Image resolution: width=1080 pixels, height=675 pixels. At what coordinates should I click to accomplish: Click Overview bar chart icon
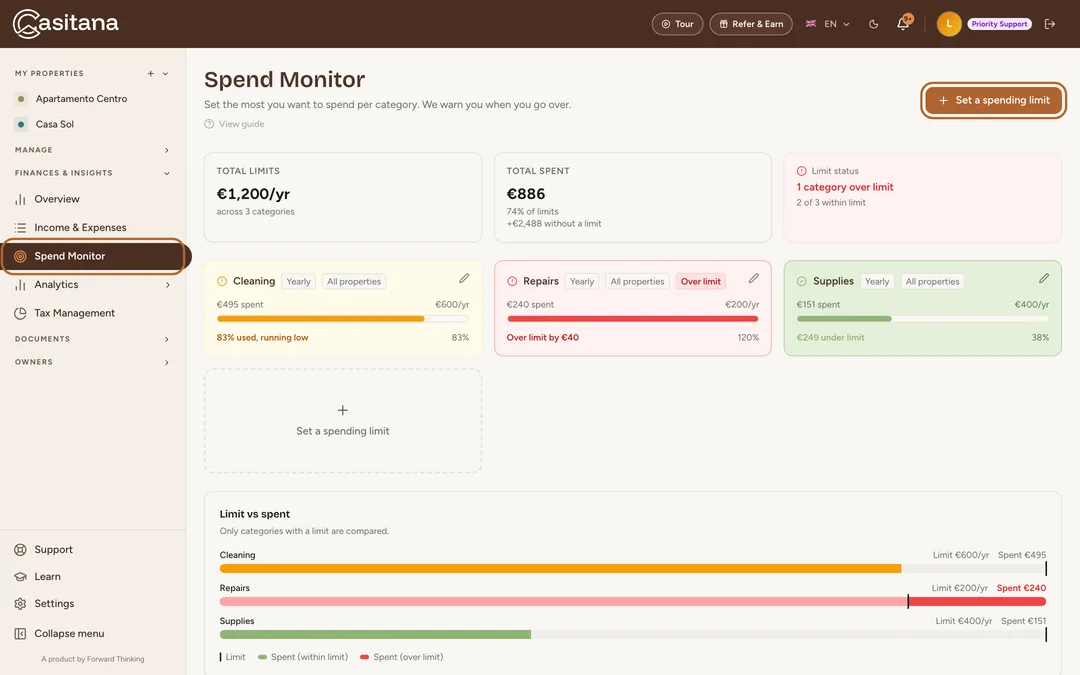coord(20,200)
